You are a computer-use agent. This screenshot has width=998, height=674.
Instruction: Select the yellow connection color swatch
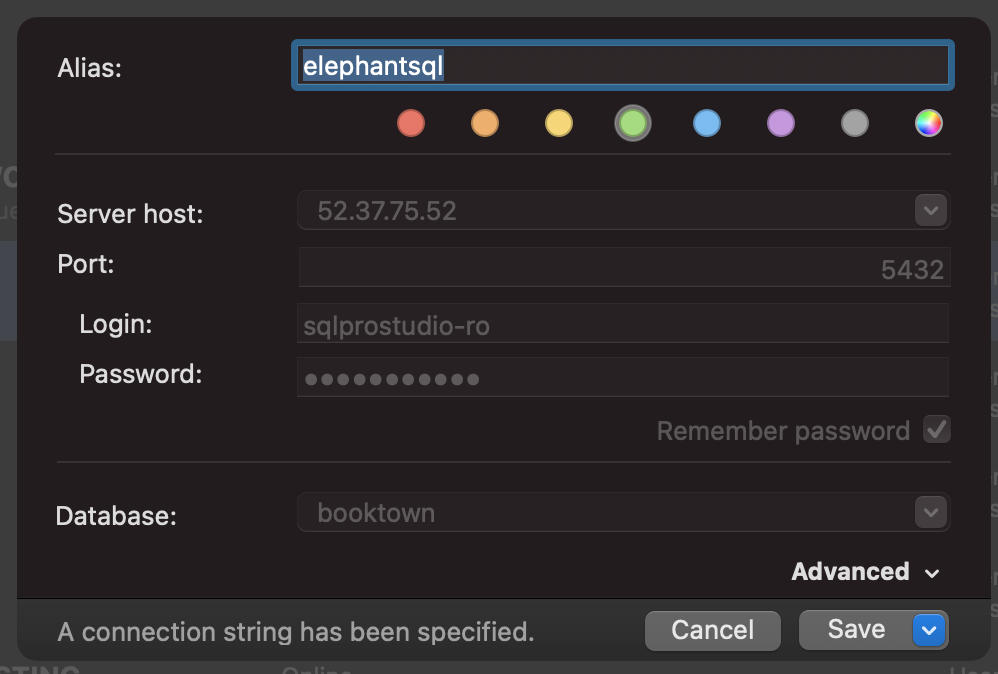(559, 123)
